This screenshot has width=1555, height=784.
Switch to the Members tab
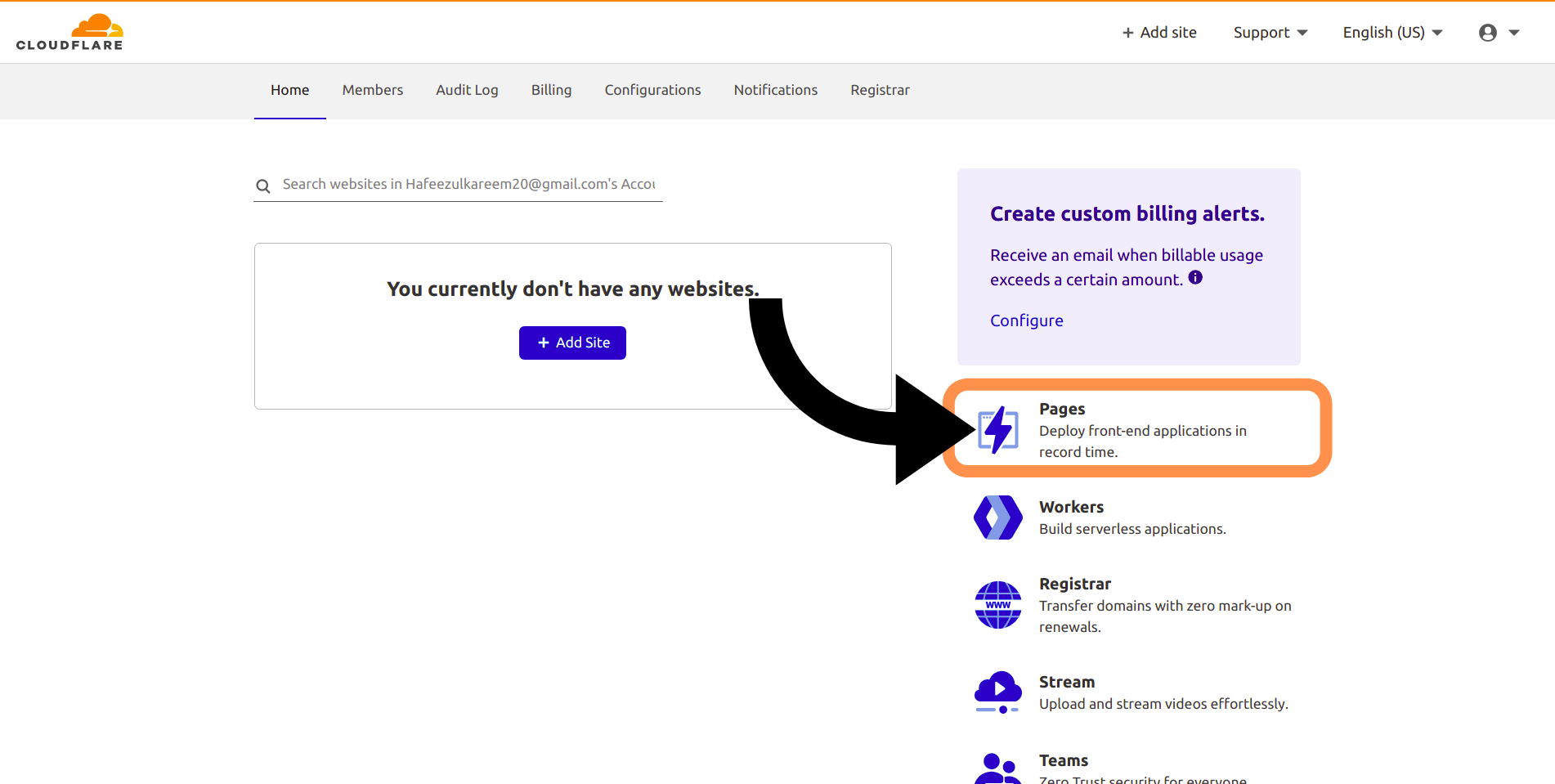tap(372, 90)
